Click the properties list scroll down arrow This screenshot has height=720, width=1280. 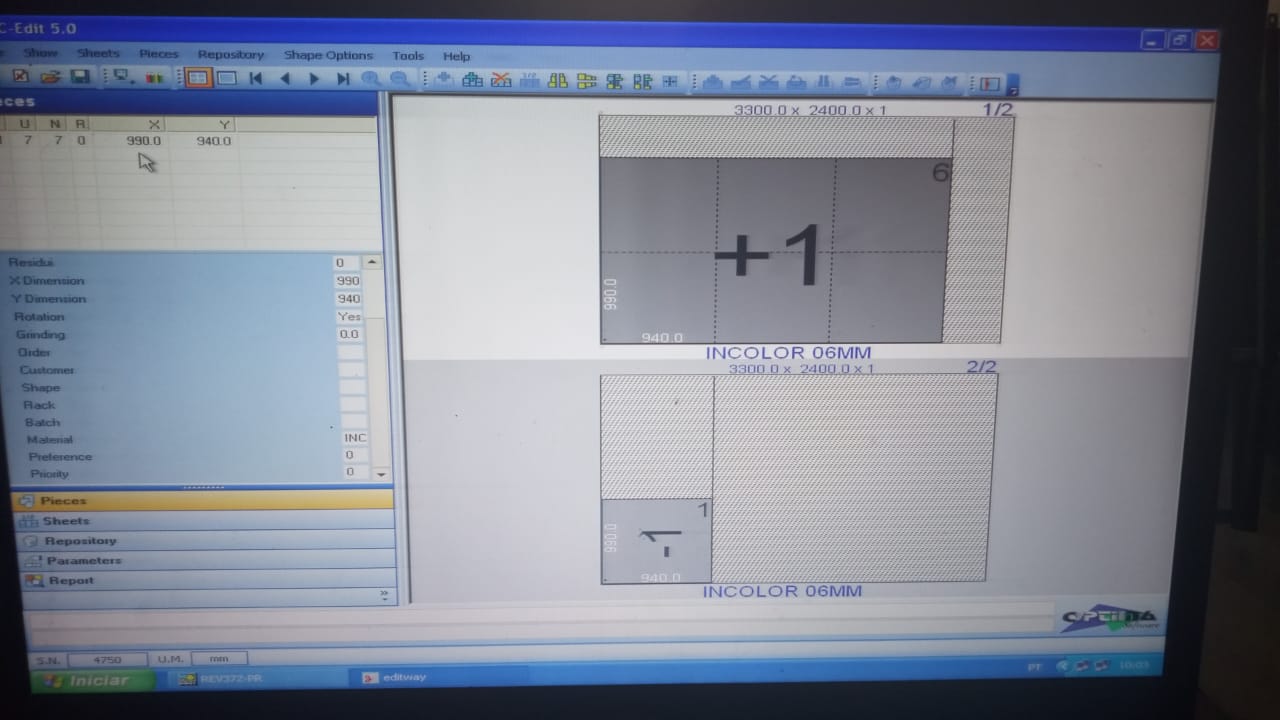379,474
